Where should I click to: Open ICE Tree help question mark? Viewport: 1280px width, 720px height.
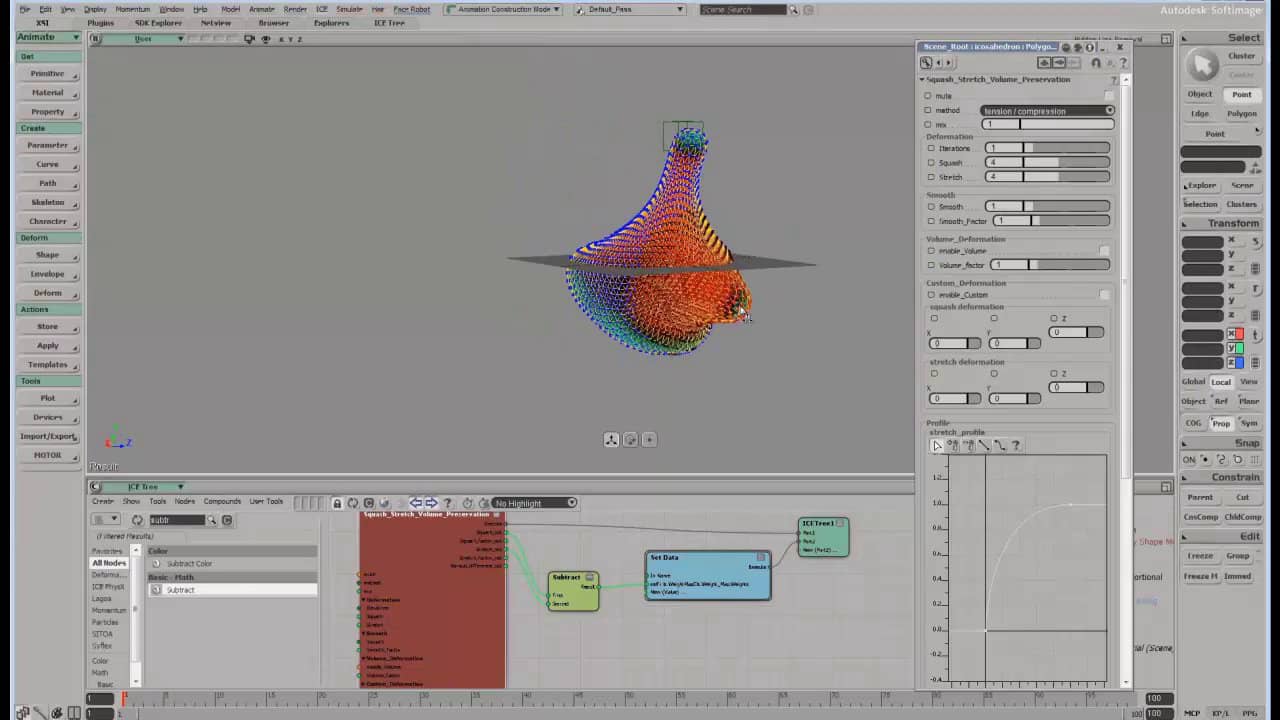[x=447, y=503]
